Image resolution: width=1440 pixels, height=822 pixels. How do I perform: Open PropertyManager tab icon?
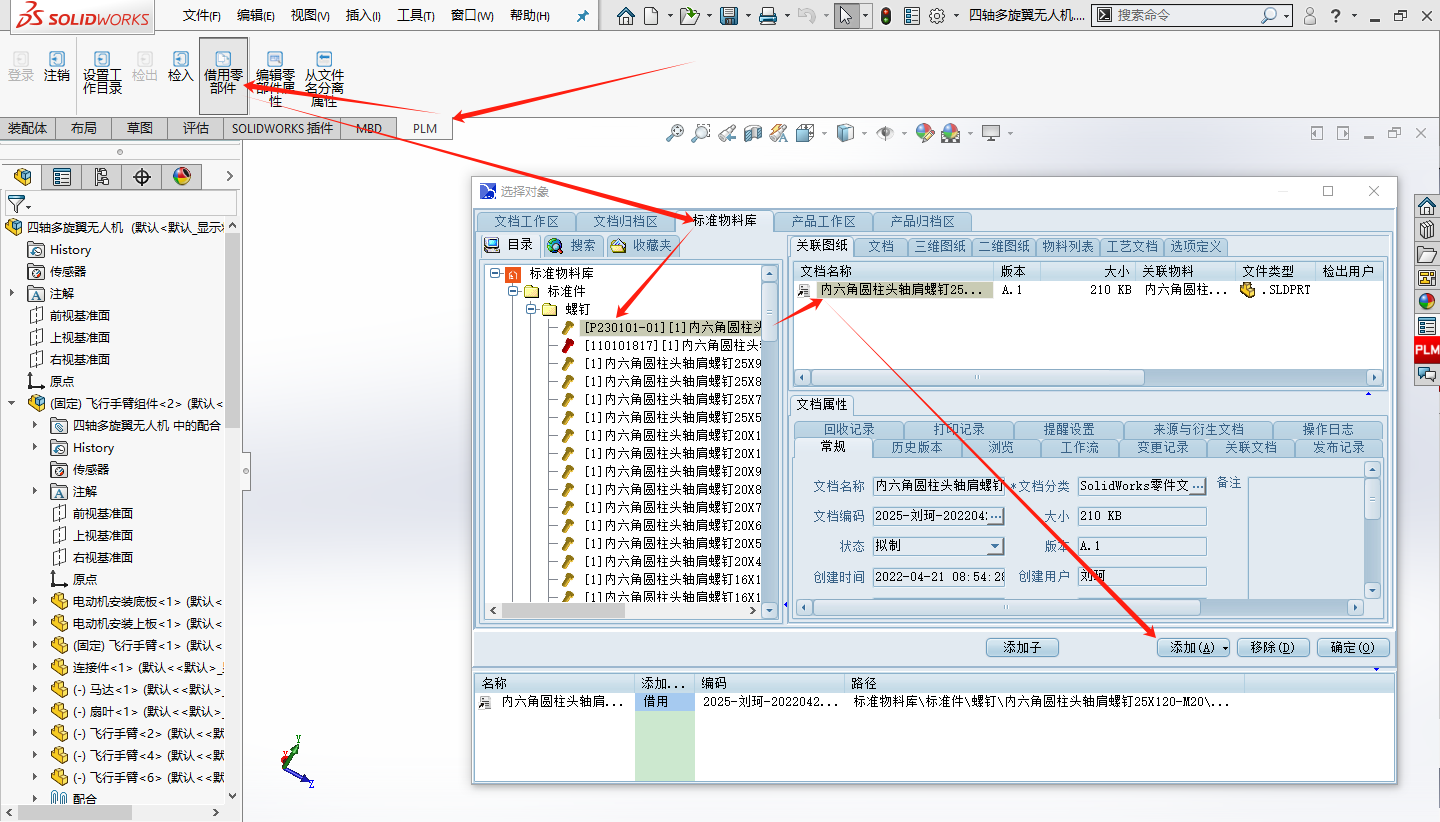pyautogui.click(x=62, y=177)
